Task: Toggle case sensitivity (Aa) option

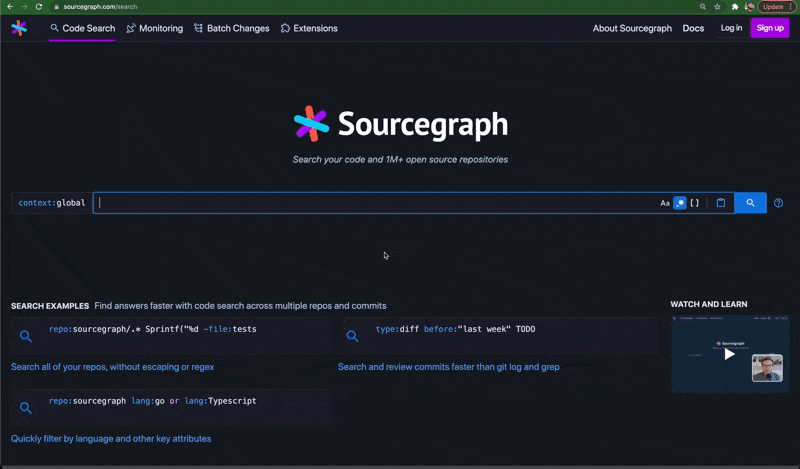Action: point(665,203)
